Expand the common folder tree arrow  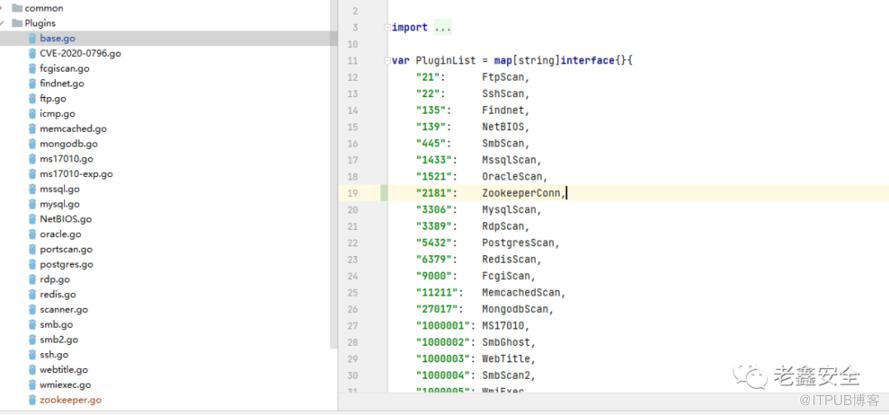(x=5, y=8)
